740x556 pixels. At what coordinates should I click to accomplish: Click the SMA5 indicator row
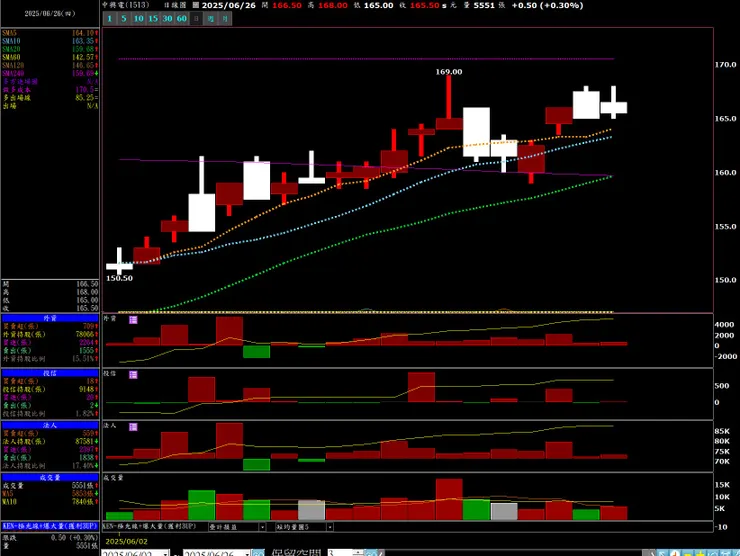(x=50, y=33)
